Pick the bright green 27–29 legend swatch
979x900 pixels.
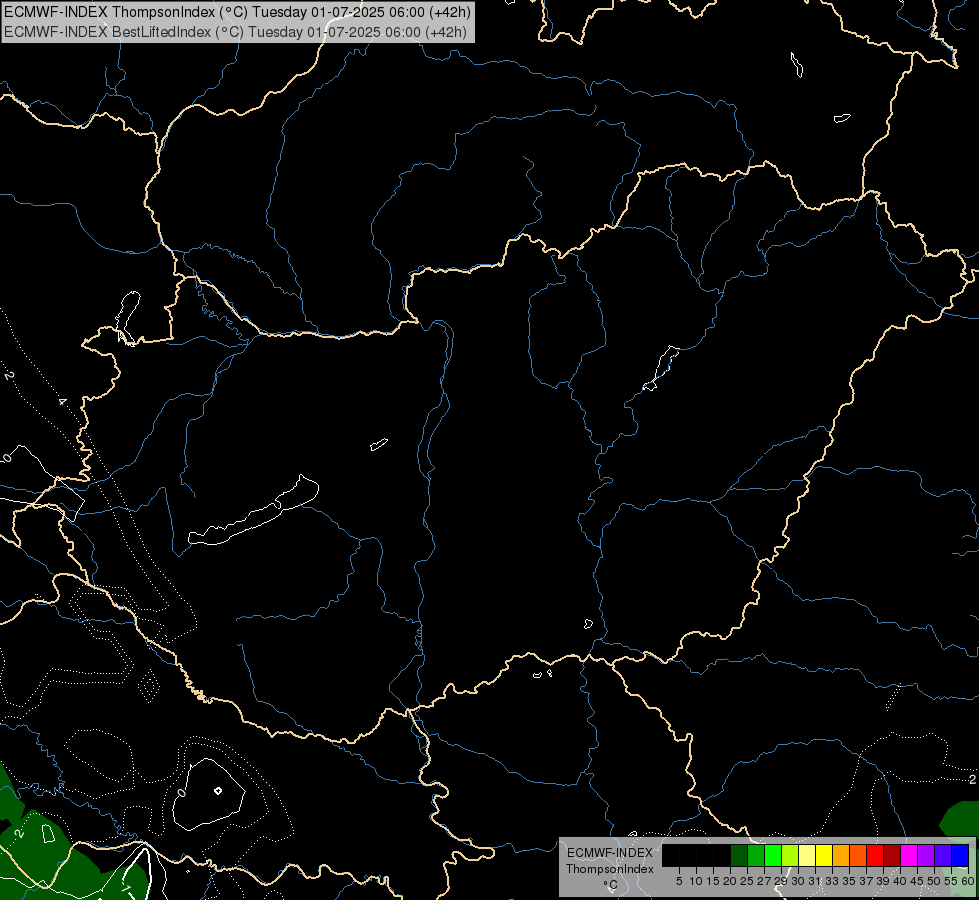pyautogui.click(x=773, y=856)
